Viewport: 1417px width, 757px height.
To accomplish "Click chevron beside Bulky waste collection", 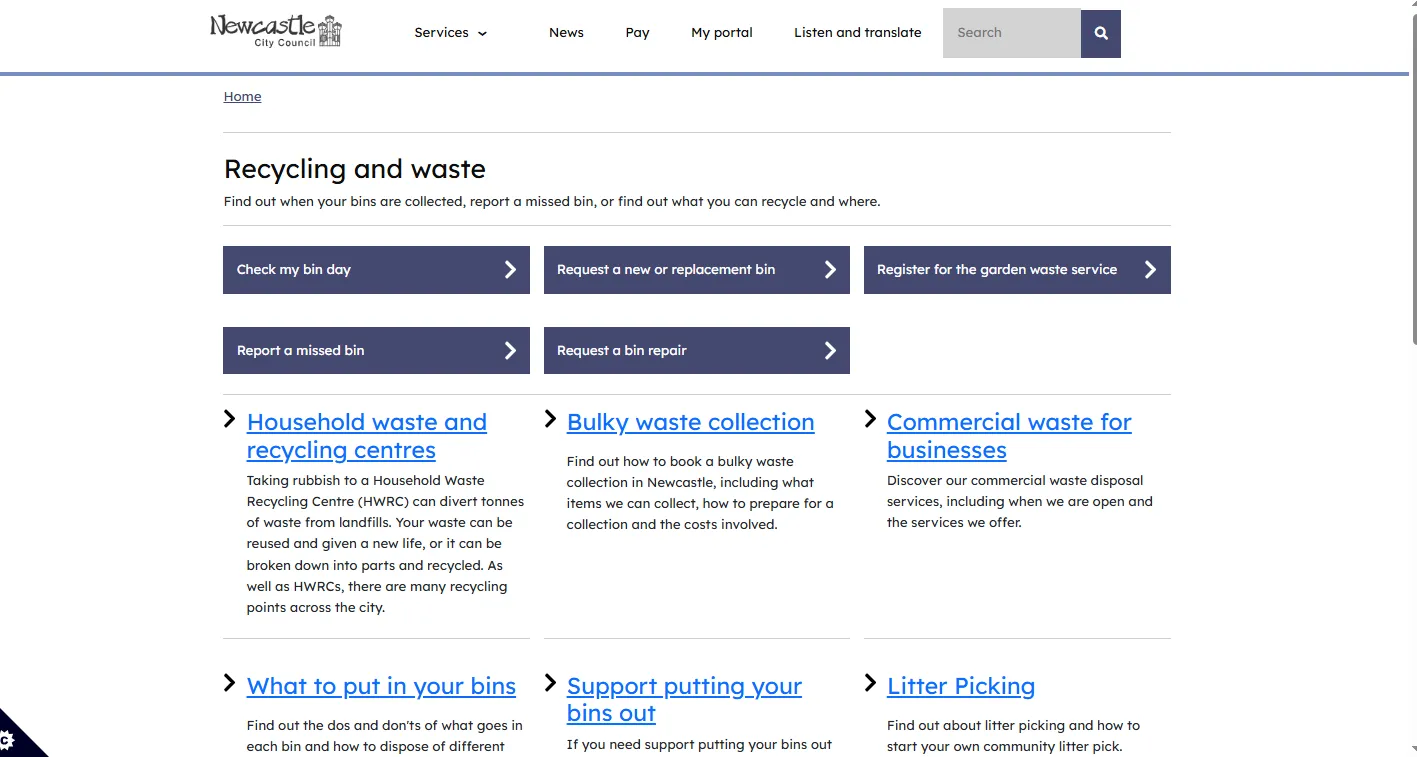I will tap(550, 419).
